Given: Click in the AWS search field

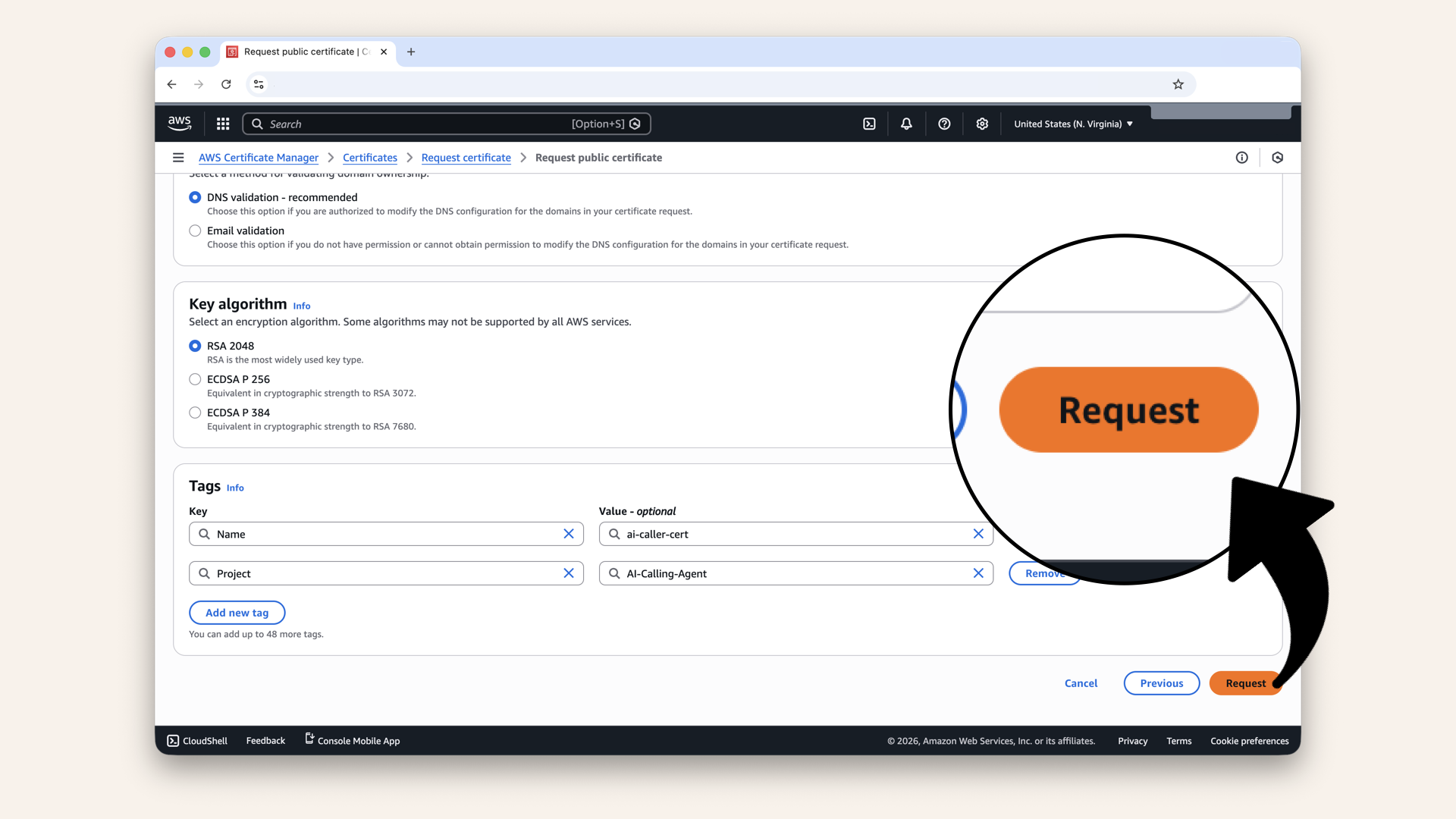Looking at the screenshot, I should click(417, 124).
